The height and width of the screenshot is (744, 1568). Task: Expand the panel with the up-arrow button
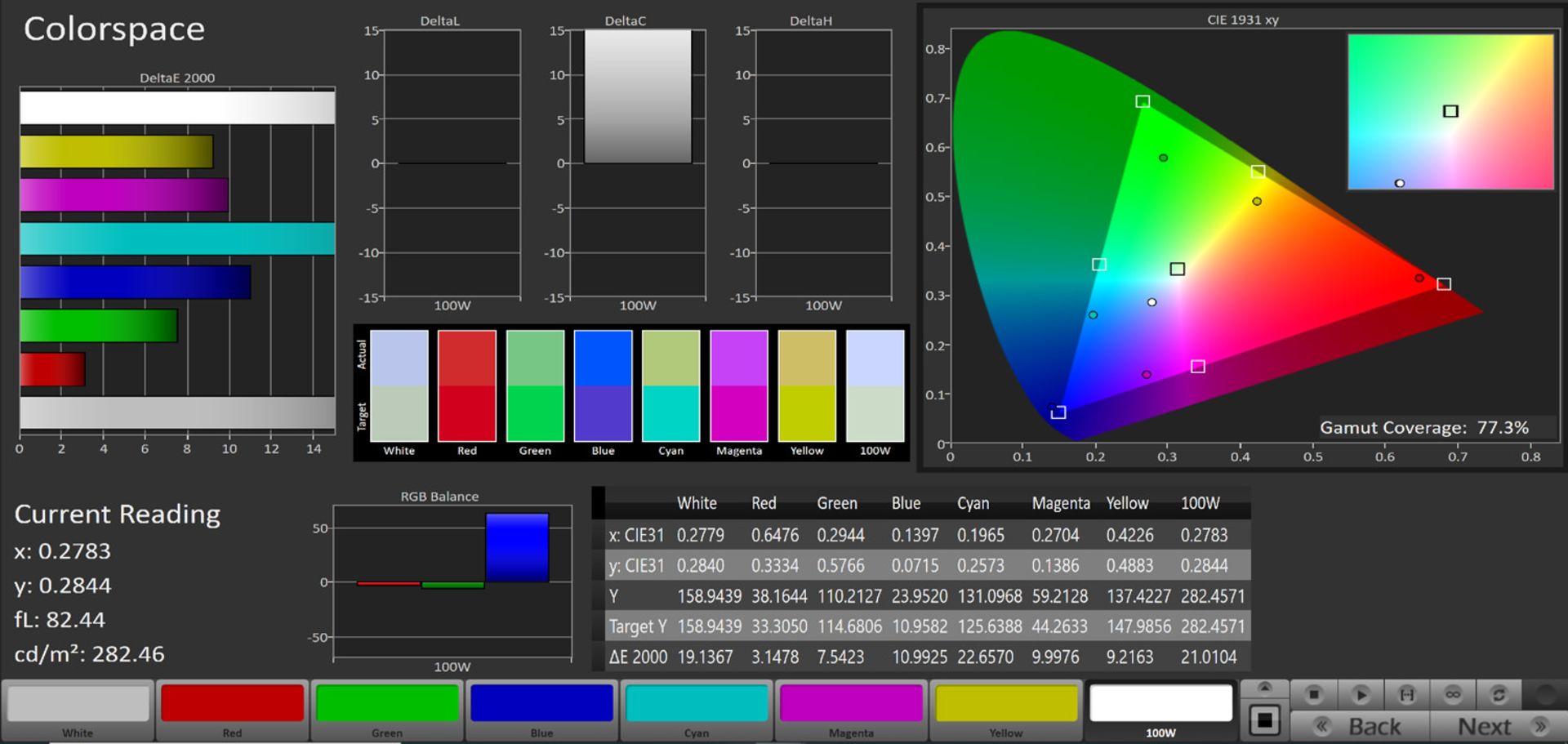tap(1264, 688)
